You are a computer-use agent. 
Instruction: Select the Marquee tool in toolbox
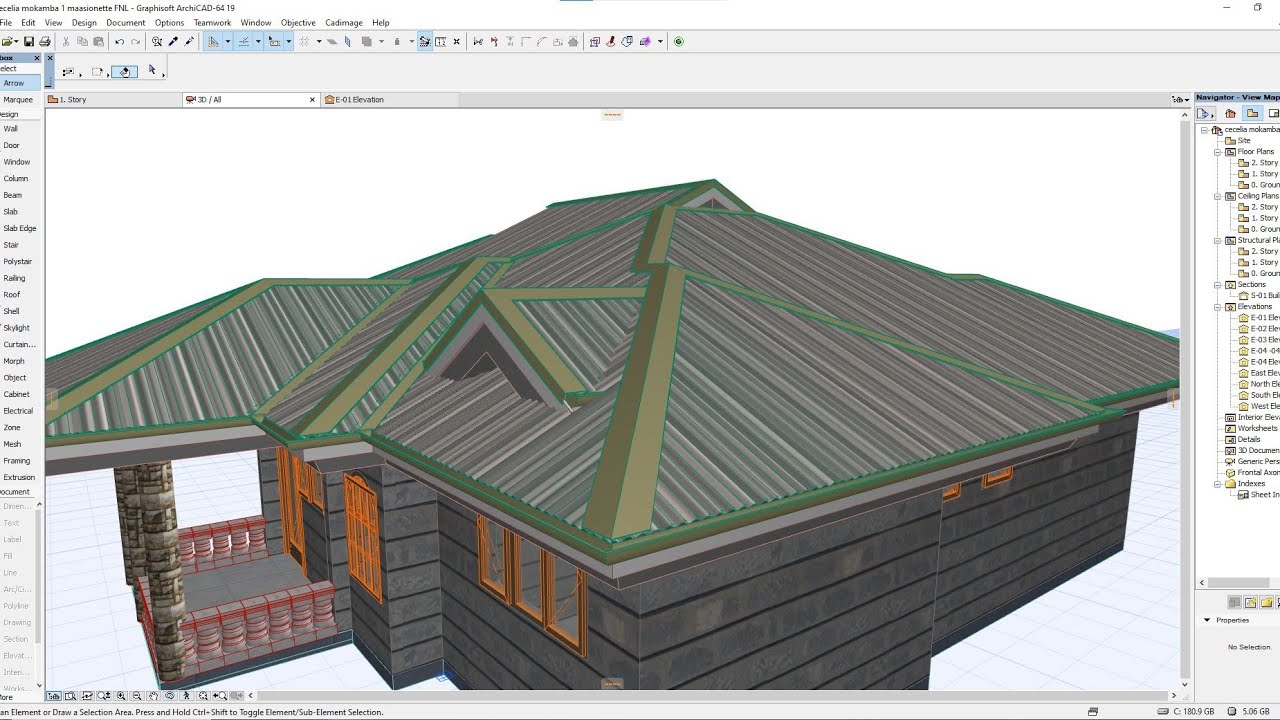click(20, 100)
